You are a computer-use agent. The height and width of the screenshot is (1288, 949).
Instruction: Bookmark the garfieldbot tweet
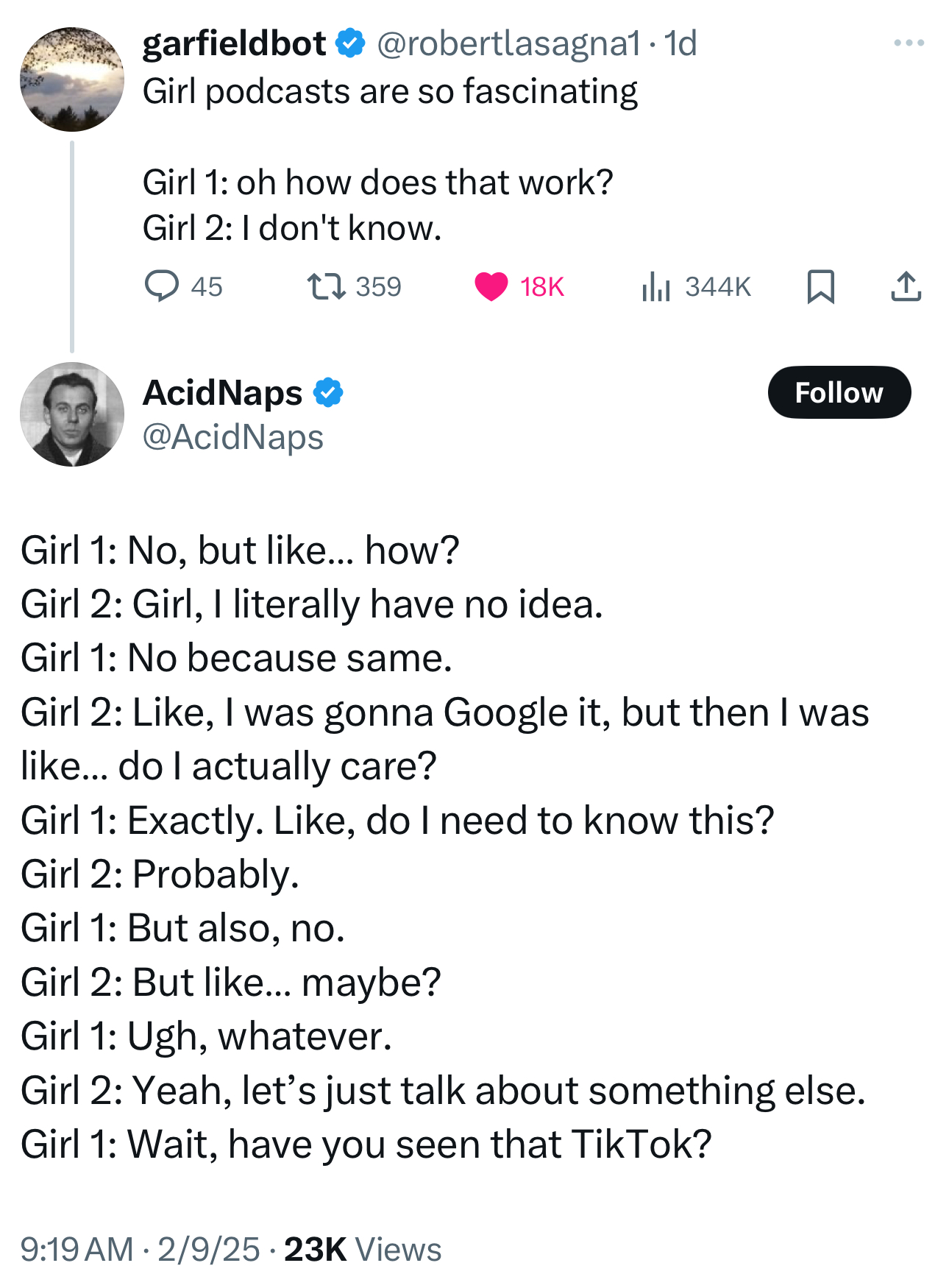[x=821, y=286]
